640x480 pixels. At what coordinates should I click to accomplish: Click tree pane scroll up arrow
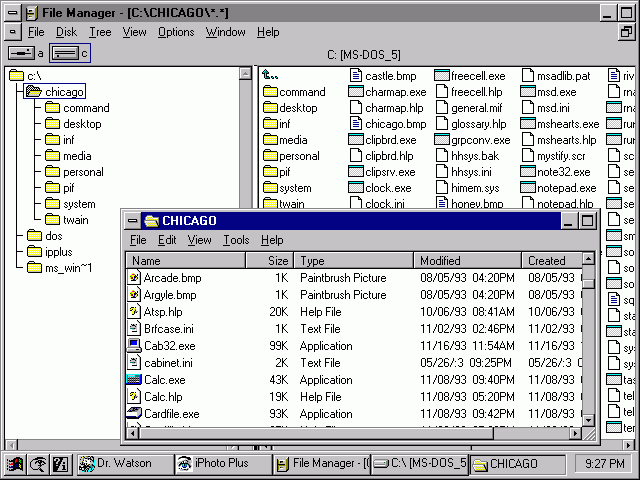coord(245,73)
